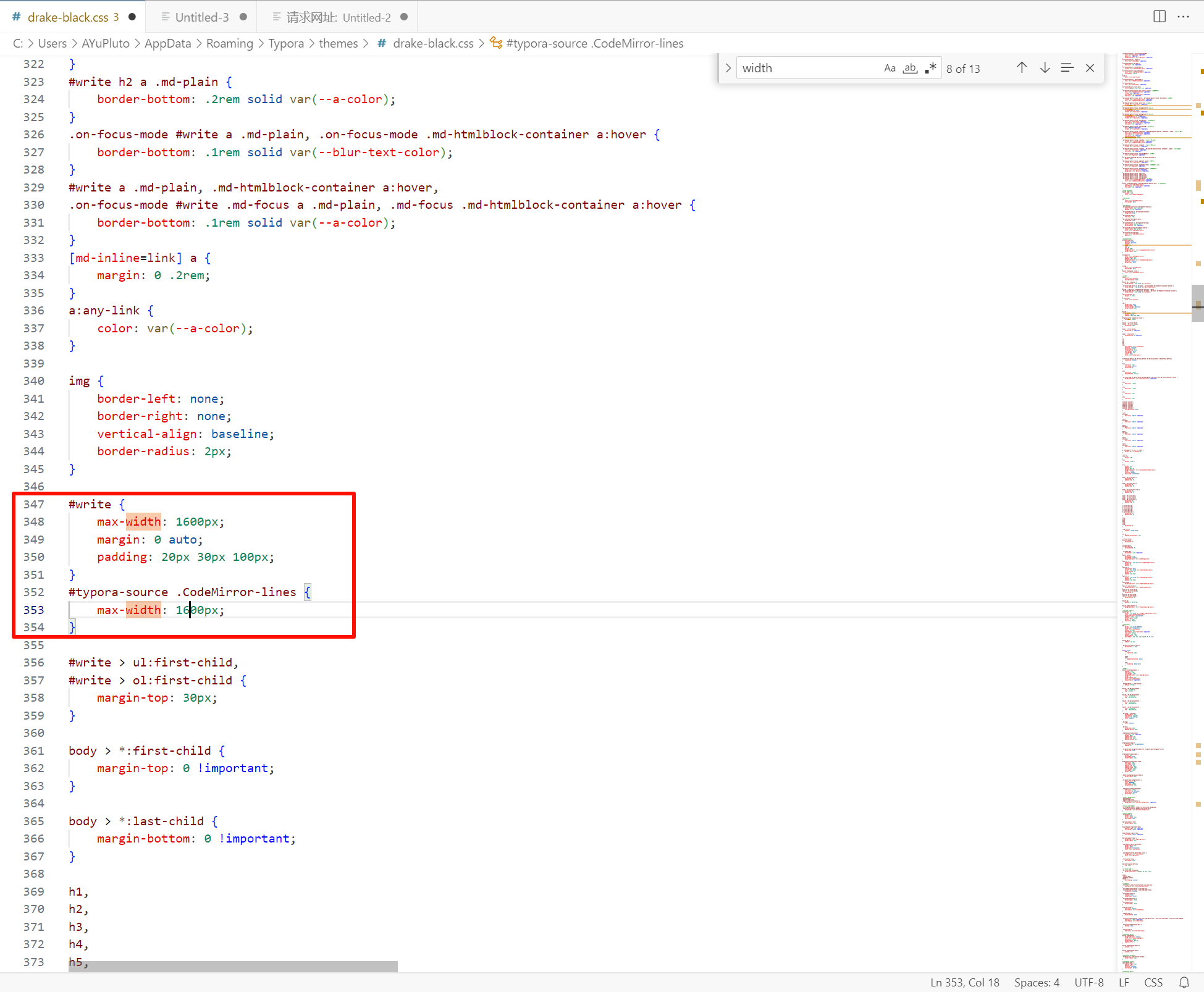The image size is (1204, 992).
Task: Click the 'img {' selector line
Action: 86,381
